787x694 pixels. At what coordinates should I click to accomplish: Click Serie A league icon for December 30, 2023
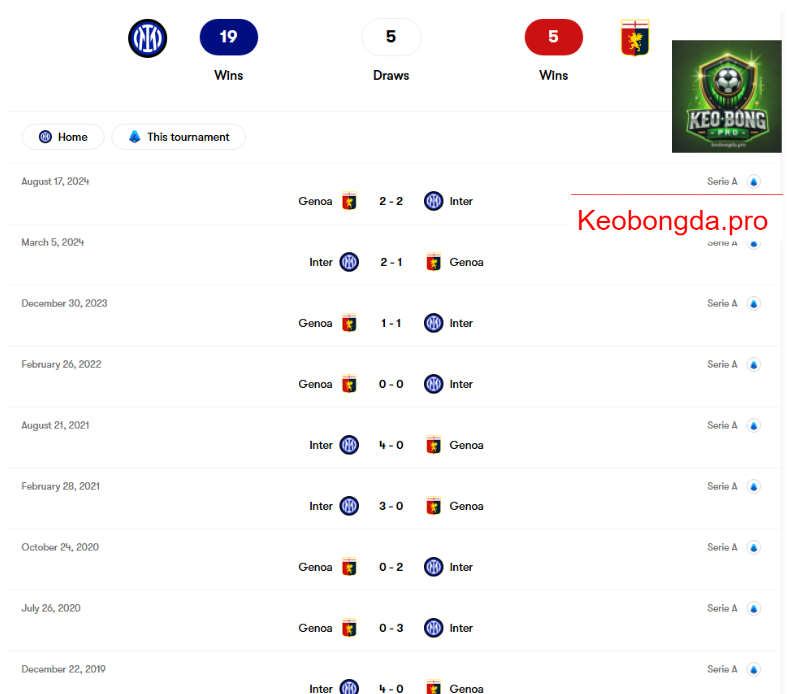pyautogui.click(x=753, y=304)
